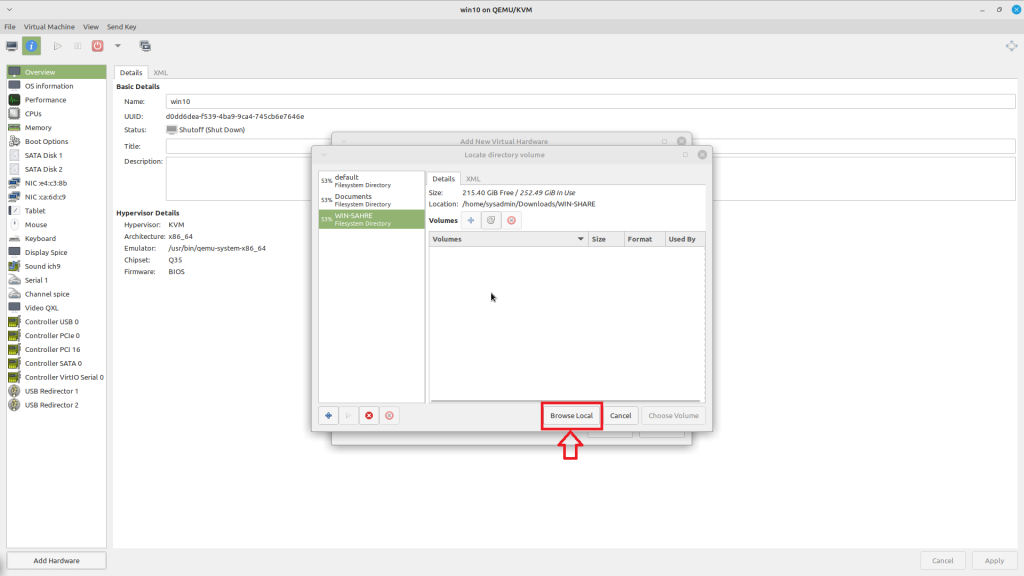This screenshot has width=1024, height=576.
Task: Select Sound ich9 entry
Action: tap(56, 266)
